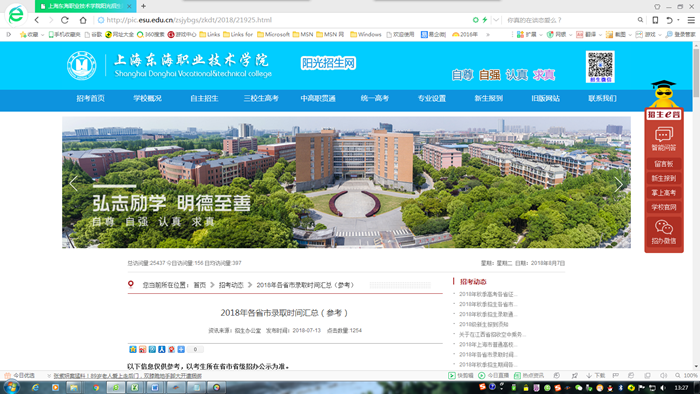Go to browser home icon
700x394 pixels.
point(83,20)
